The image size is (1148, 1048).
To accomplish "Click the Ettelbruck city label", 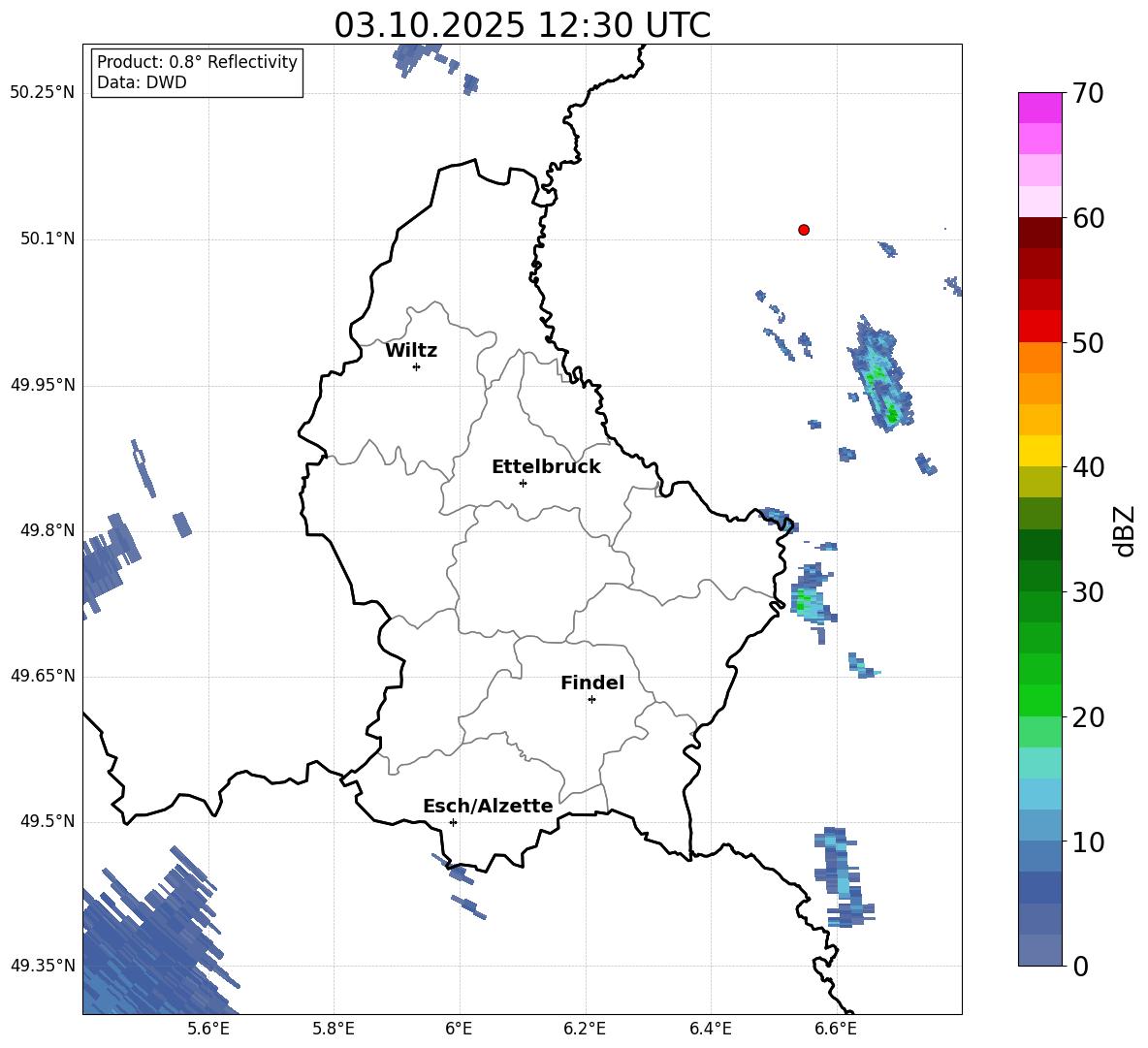I will click(546, 467).
